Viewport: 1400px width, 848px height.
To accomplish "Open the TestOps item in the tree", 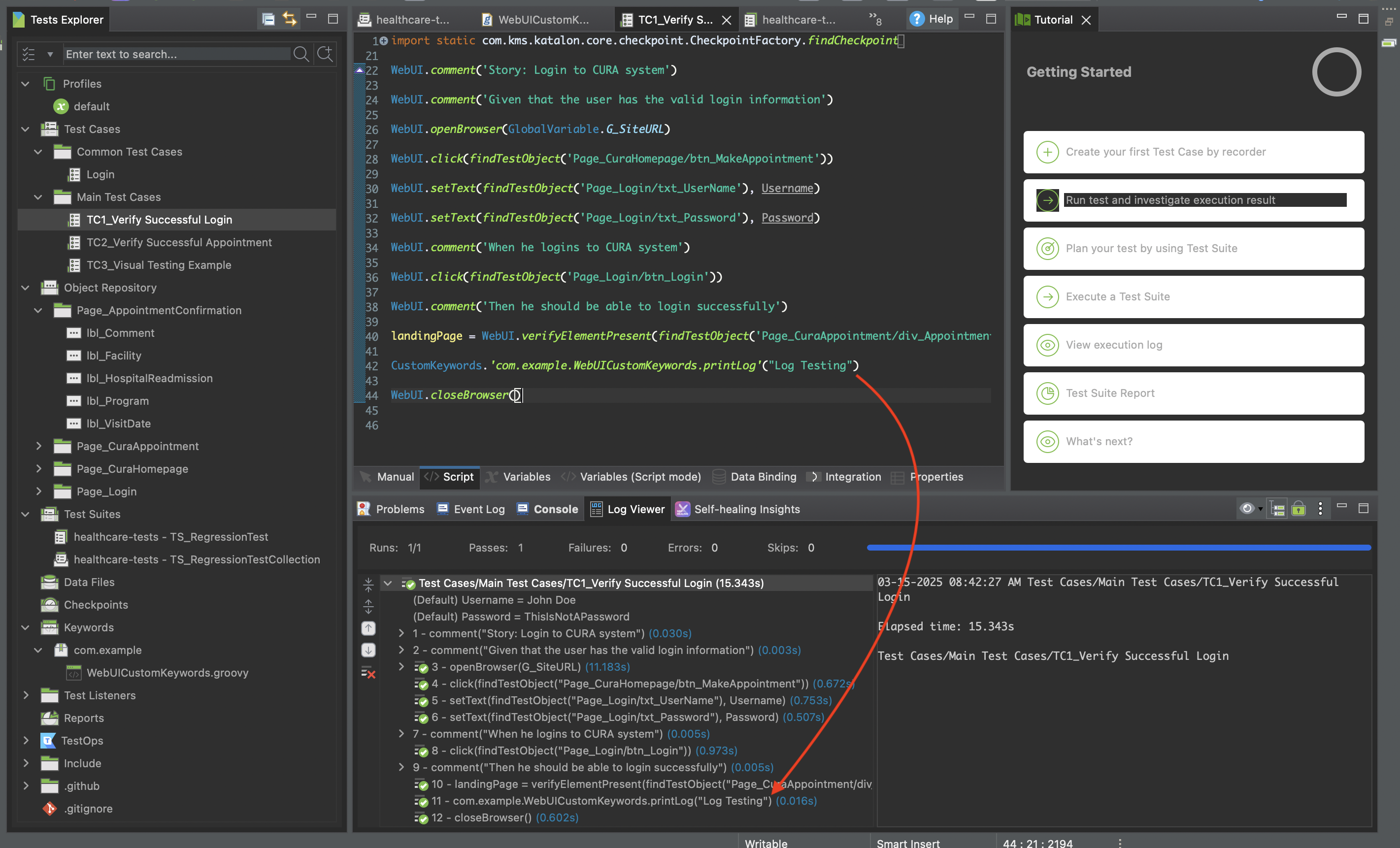I will (82, 741).
